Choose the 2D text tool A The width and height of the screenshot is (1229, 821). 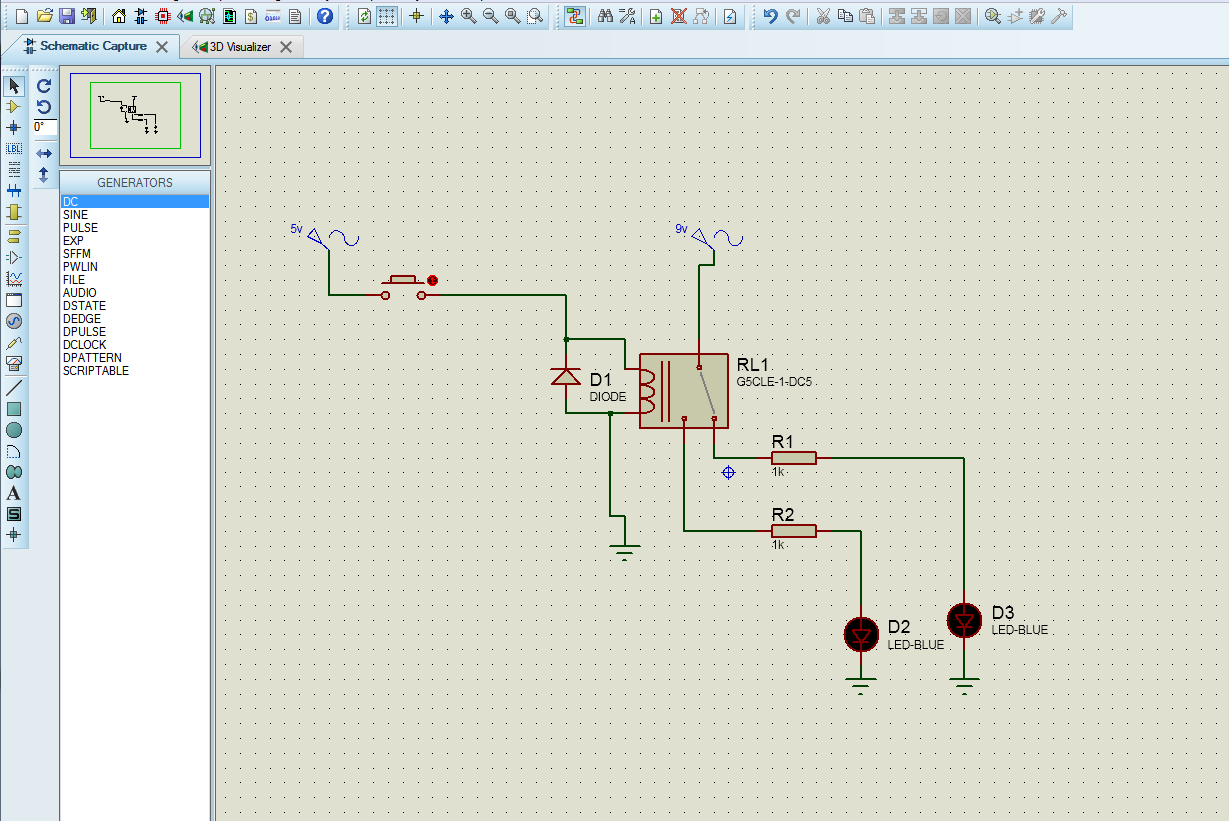click(x=14, y=493)
